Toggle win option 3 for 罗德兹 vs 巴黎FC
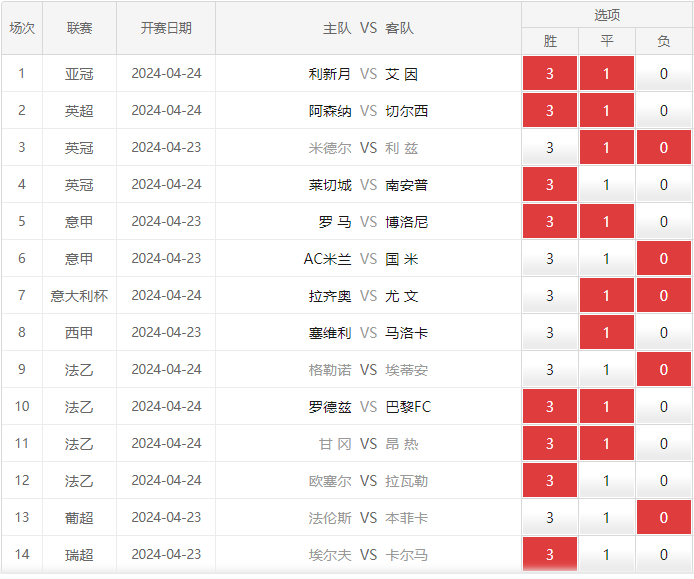 click(x=550, y=406)
